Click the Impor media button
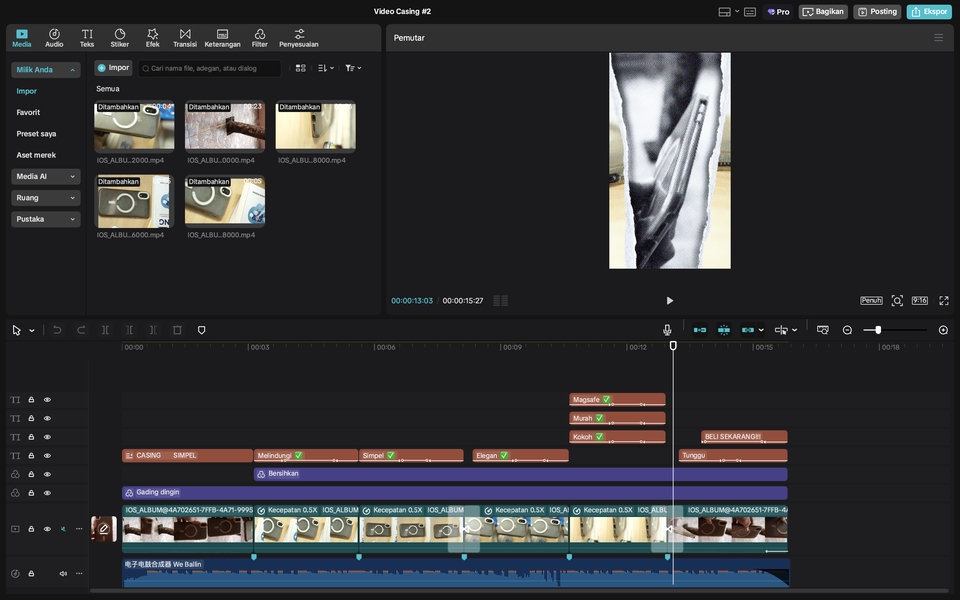The image size is (960, 600). tap(114, 68)
